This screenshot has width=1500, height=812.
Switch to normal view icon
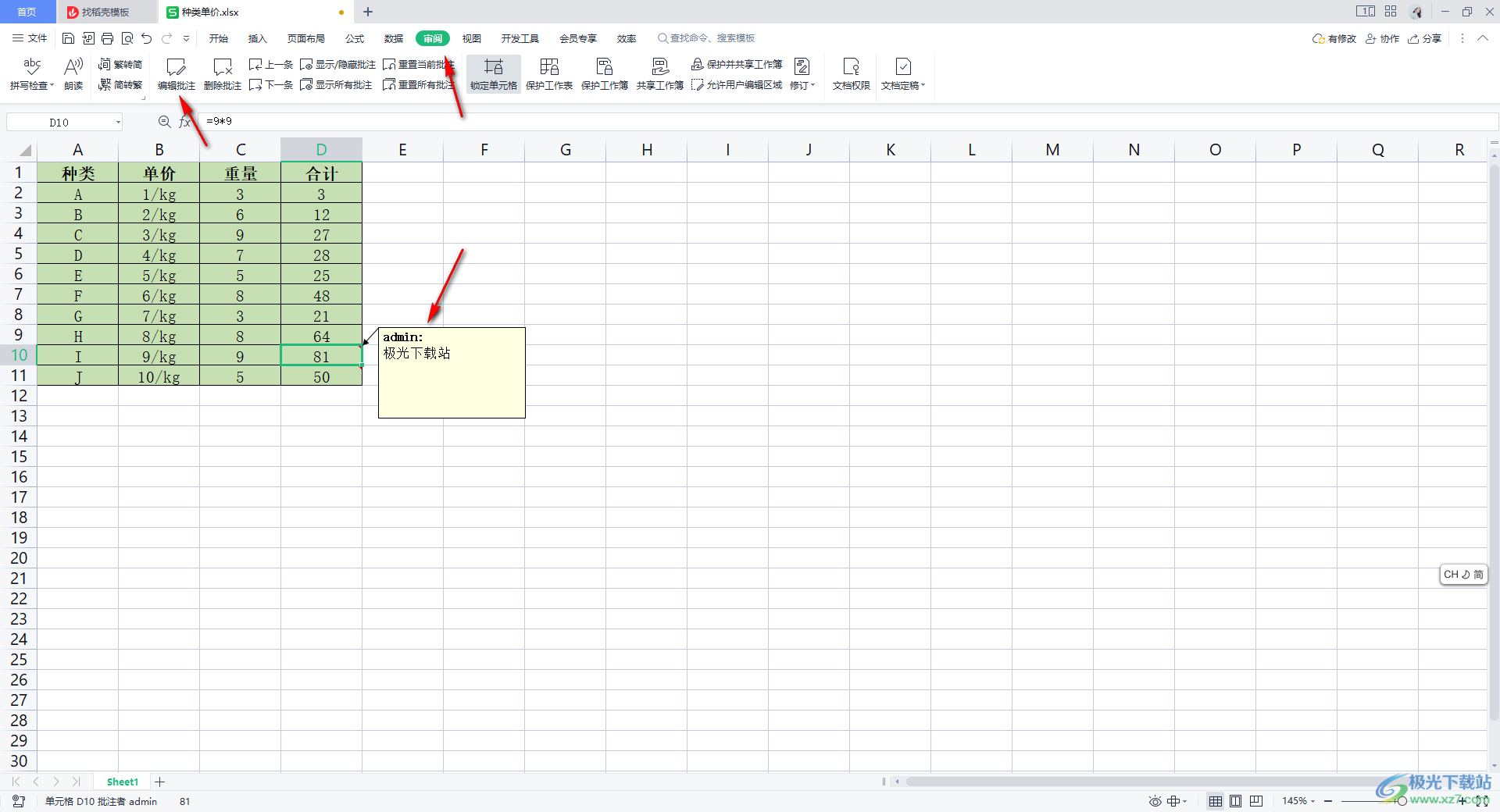click(x=1216, y=801)
